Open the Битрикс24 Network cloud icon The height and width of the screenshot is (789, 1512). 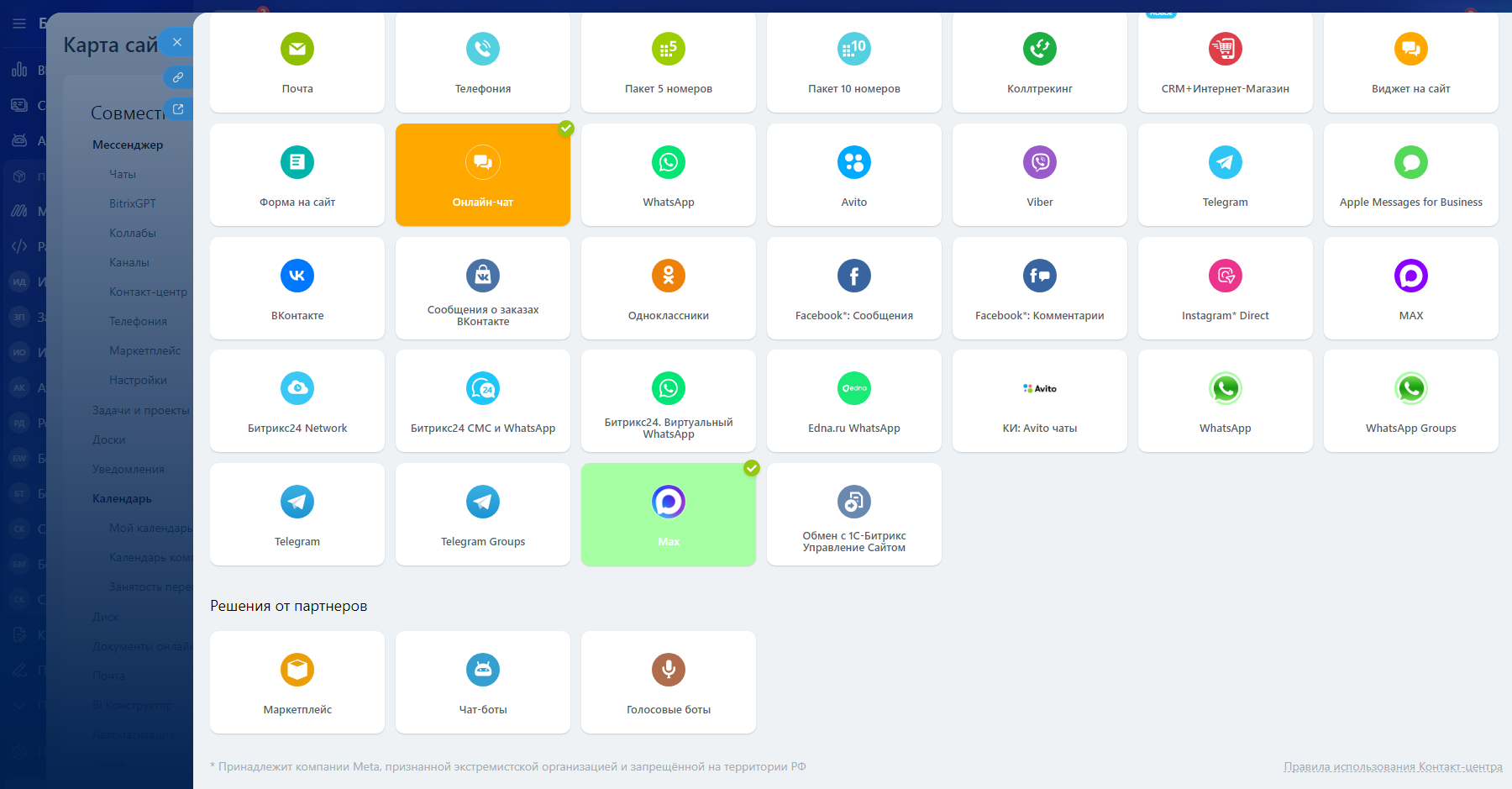pyautogui.click(x=297, y=388)
